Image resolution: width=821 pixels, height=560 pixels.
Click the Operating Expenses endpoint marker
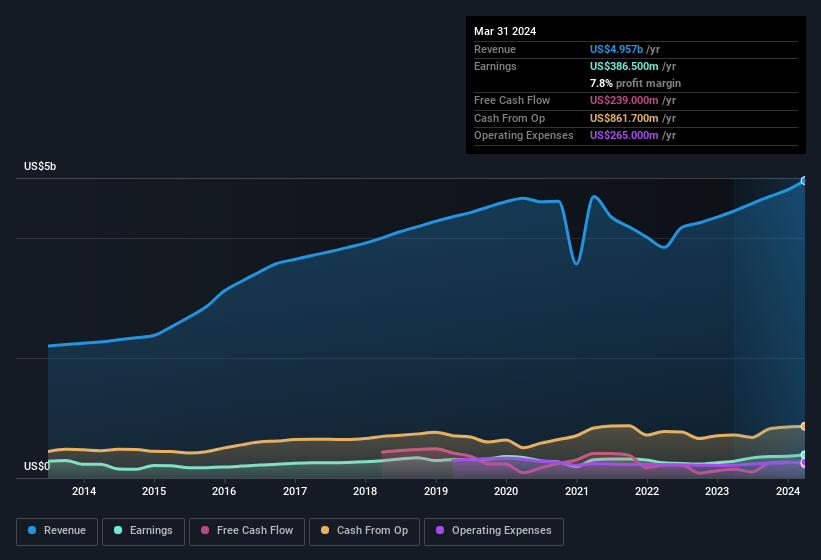(x=804, y=463)
